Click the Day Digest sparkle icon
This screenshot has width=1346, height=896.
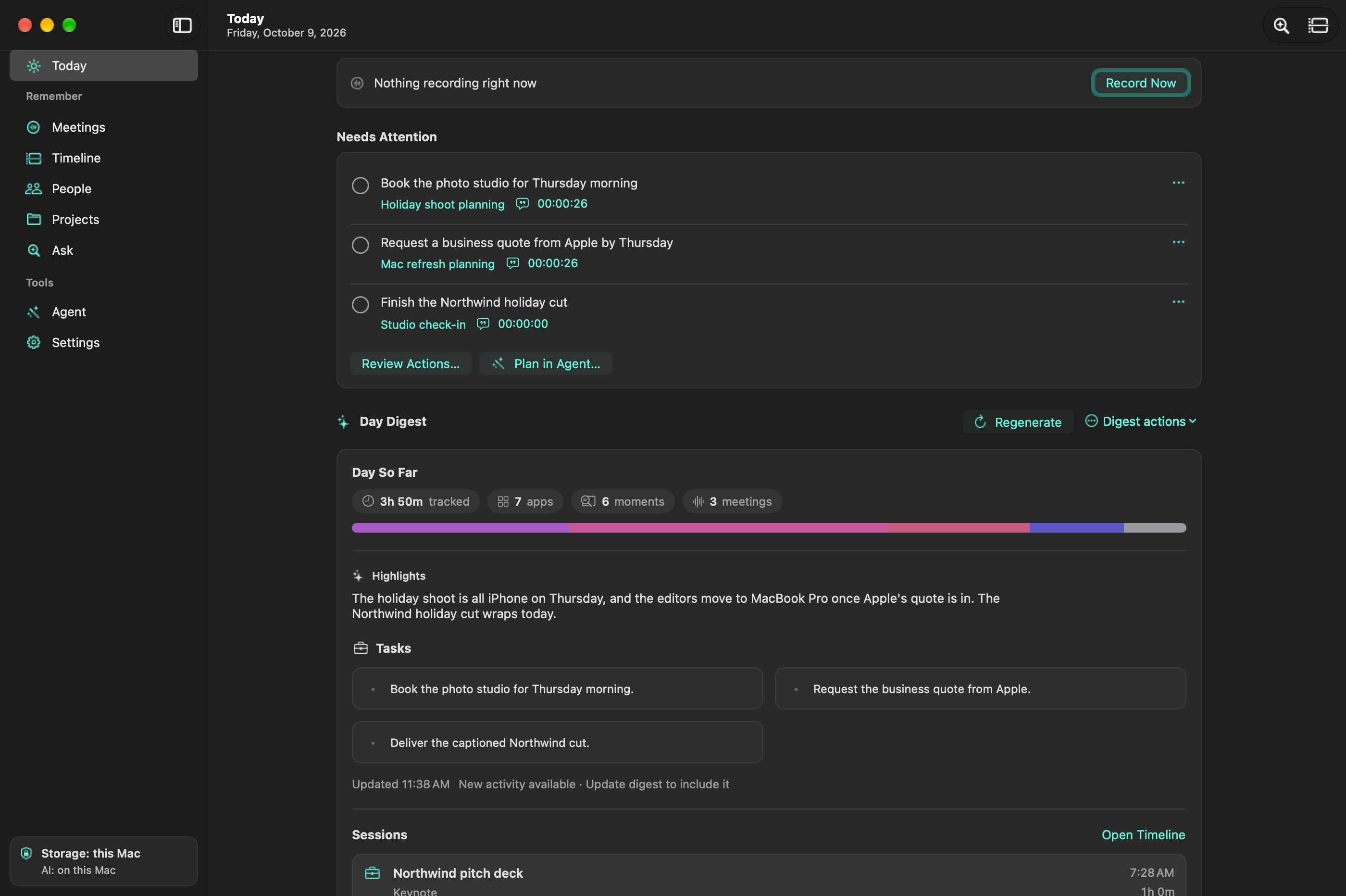(x=343, y=422)
